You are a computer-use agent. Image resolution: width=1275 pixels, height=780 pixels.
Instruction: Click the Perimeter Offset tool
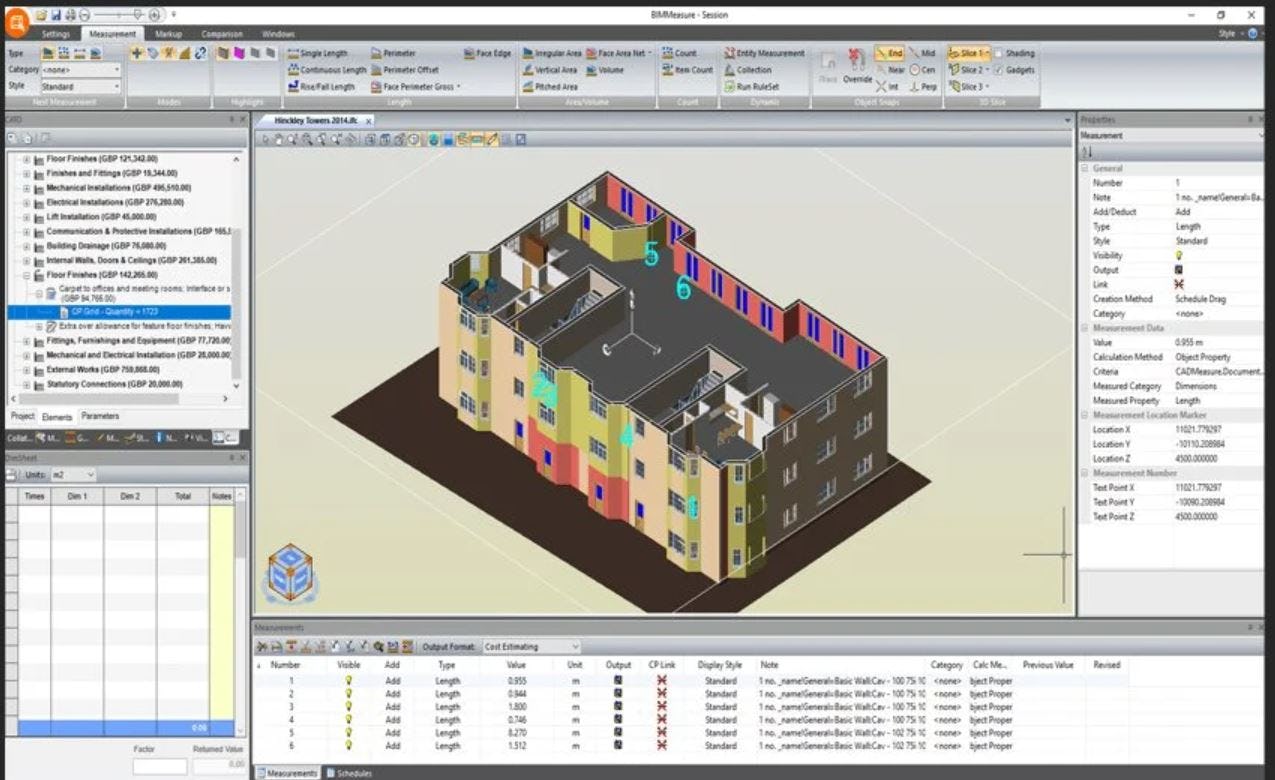click(407, 70)
